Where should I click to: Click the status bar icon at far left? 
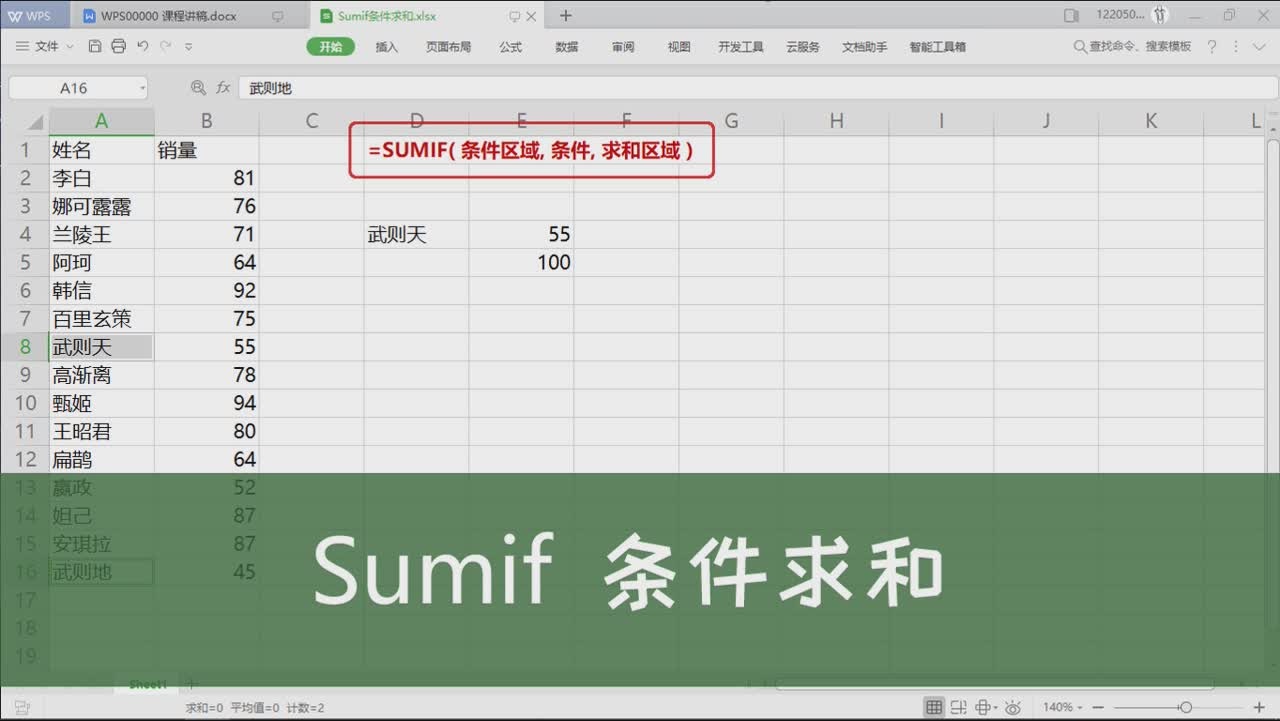22,707
